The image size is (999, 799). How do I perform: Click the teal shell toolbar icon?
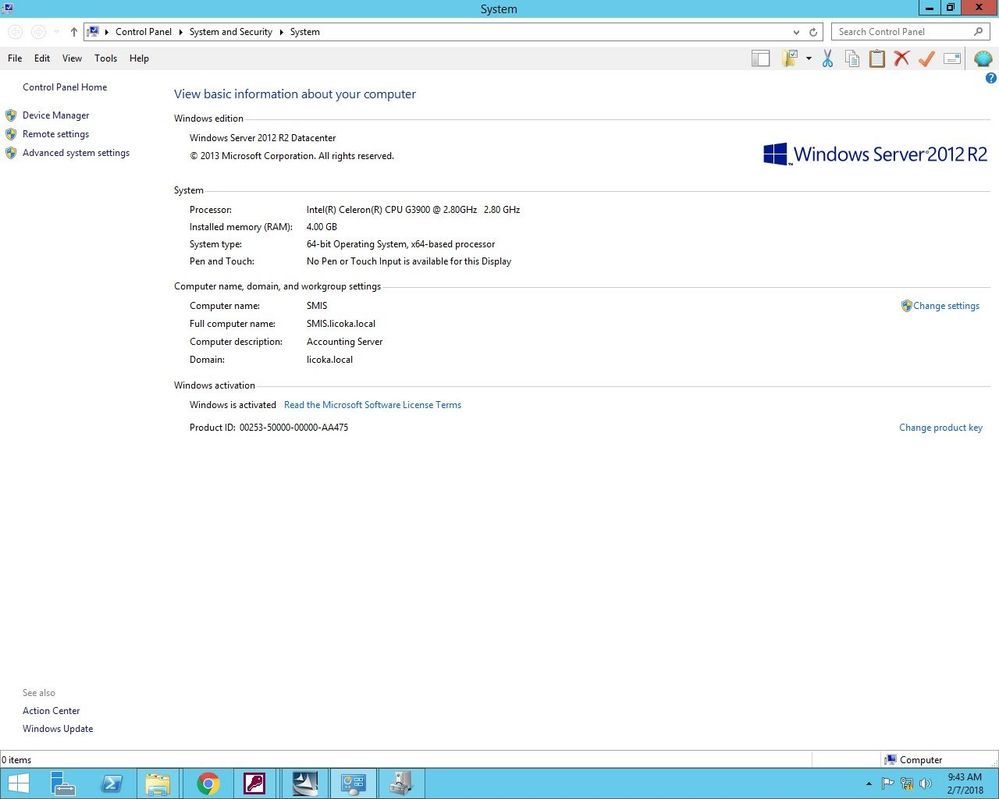click(983, 59)
